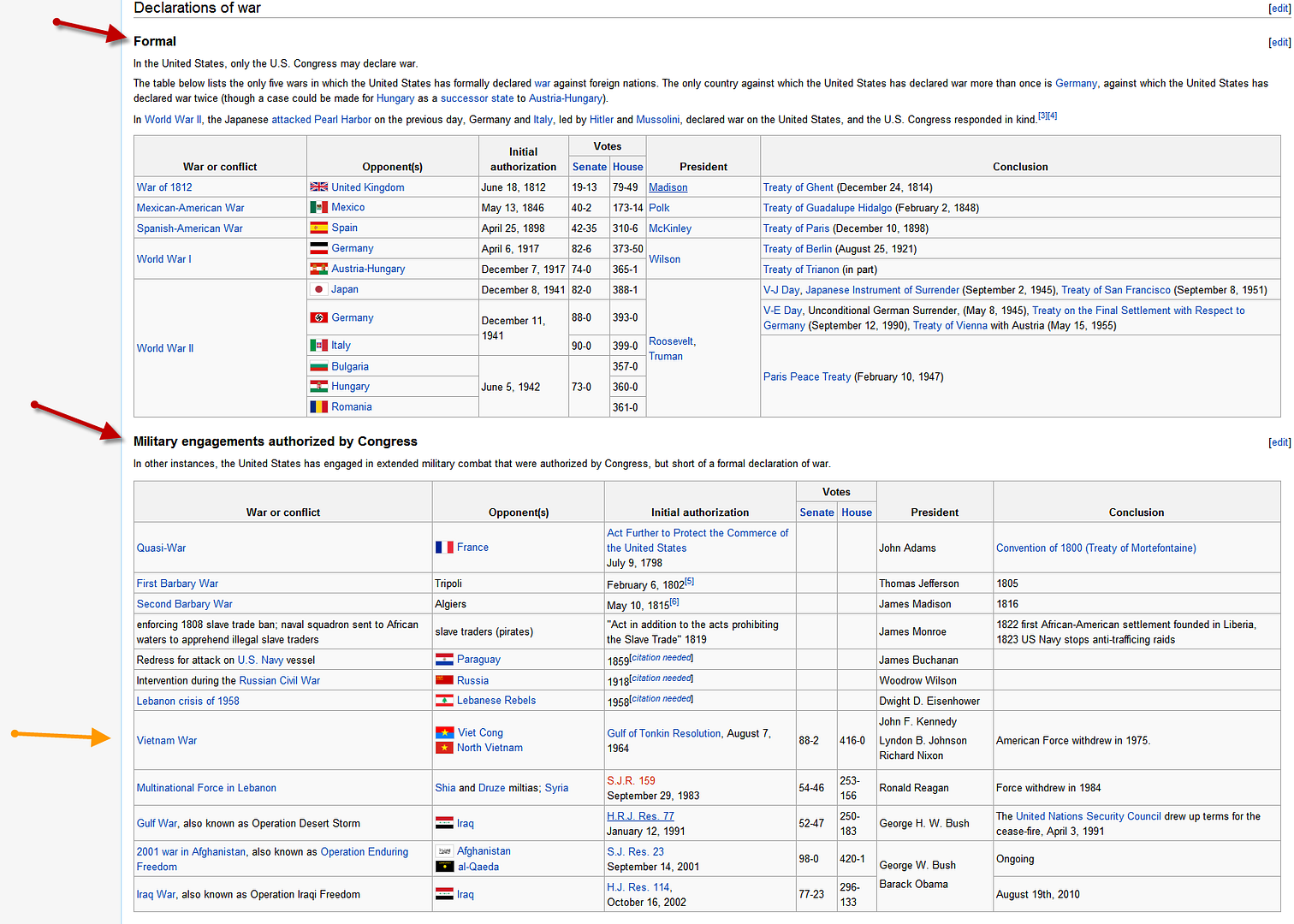Click the Madison president link
This screenshot has height=924, width=1294.
tap(668, 187)
